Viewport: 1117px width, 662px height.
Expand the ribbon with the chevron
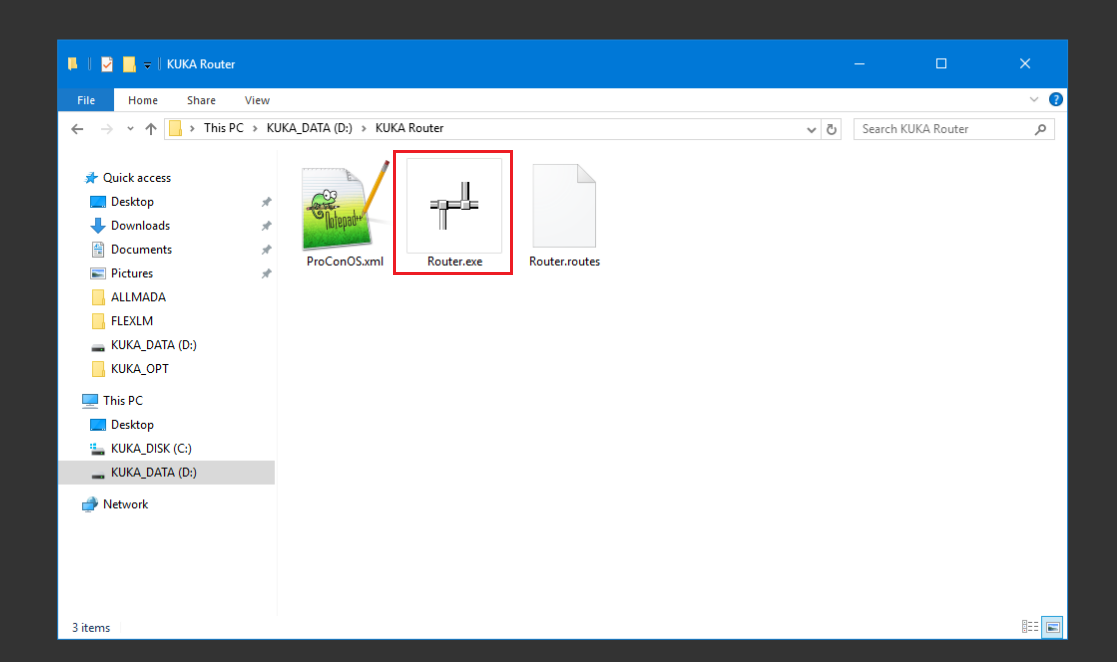coord(1034,100)
